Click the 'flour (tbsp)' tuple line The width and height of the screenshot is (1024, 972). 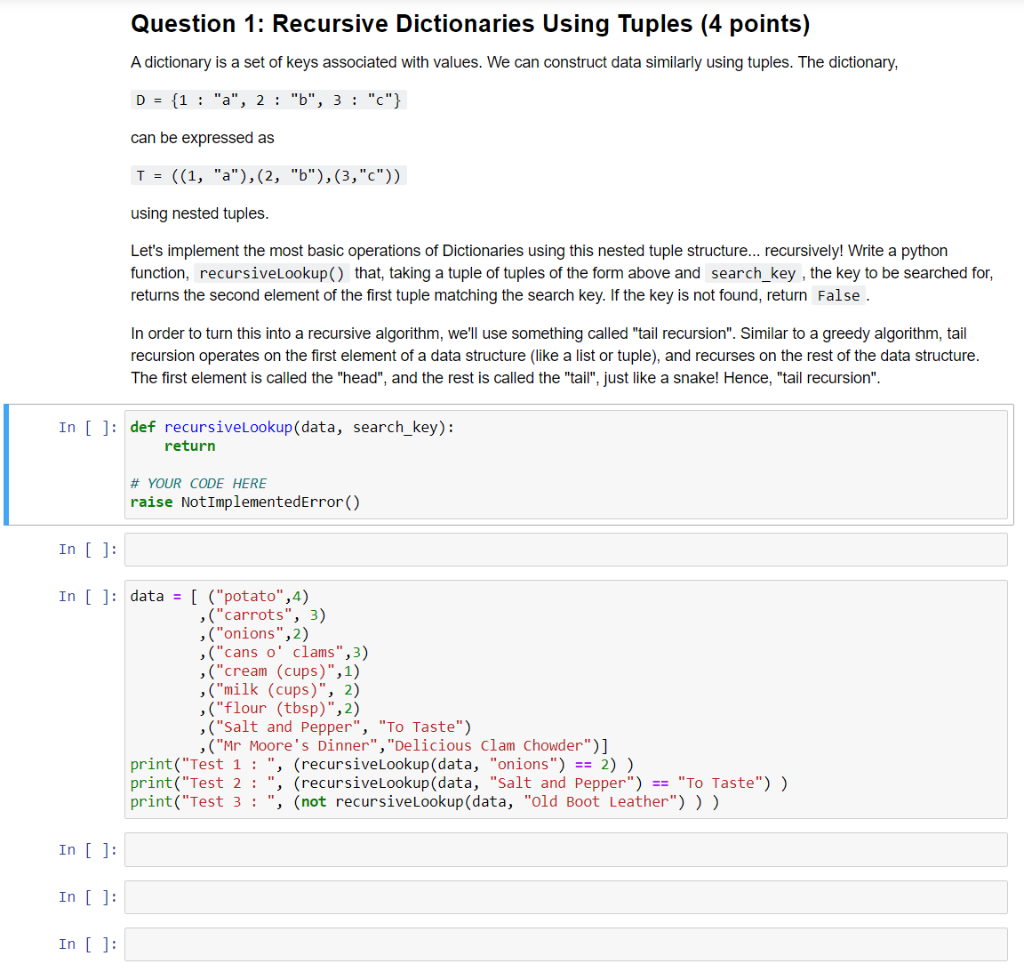[280, 708]
